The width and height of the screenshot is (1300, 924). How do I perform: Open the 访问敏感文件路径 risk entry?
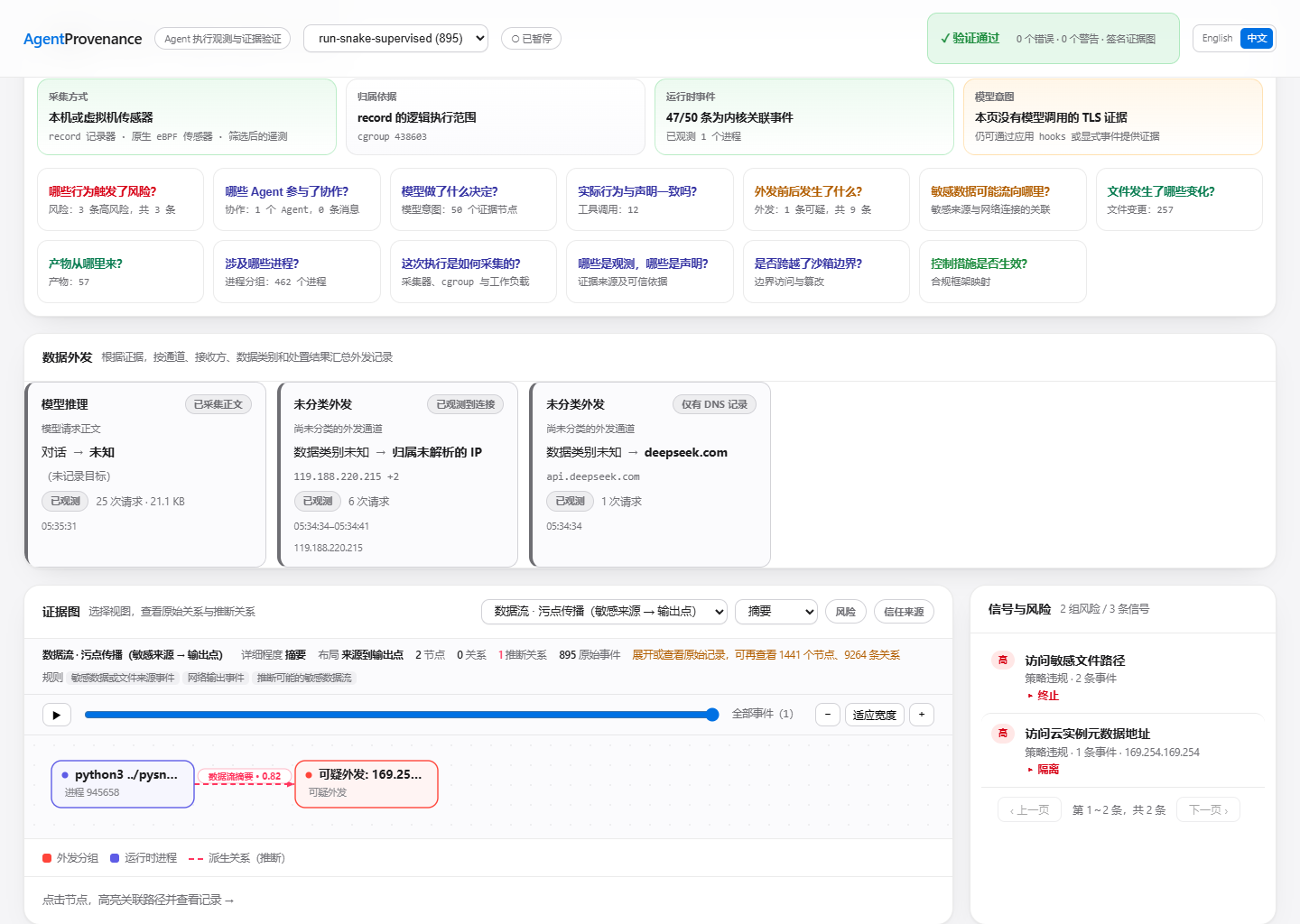click(x=1123, y=677)
